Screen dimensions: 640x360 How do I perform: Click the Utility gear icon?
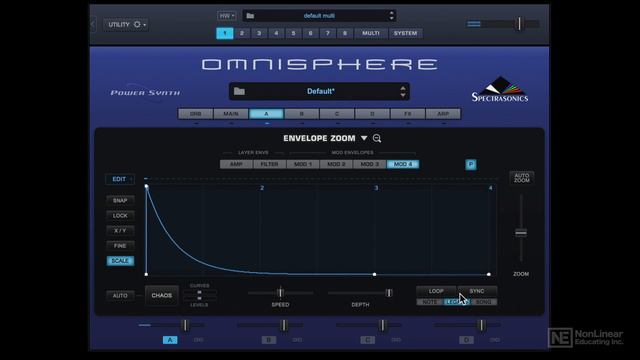pos(137,24)
